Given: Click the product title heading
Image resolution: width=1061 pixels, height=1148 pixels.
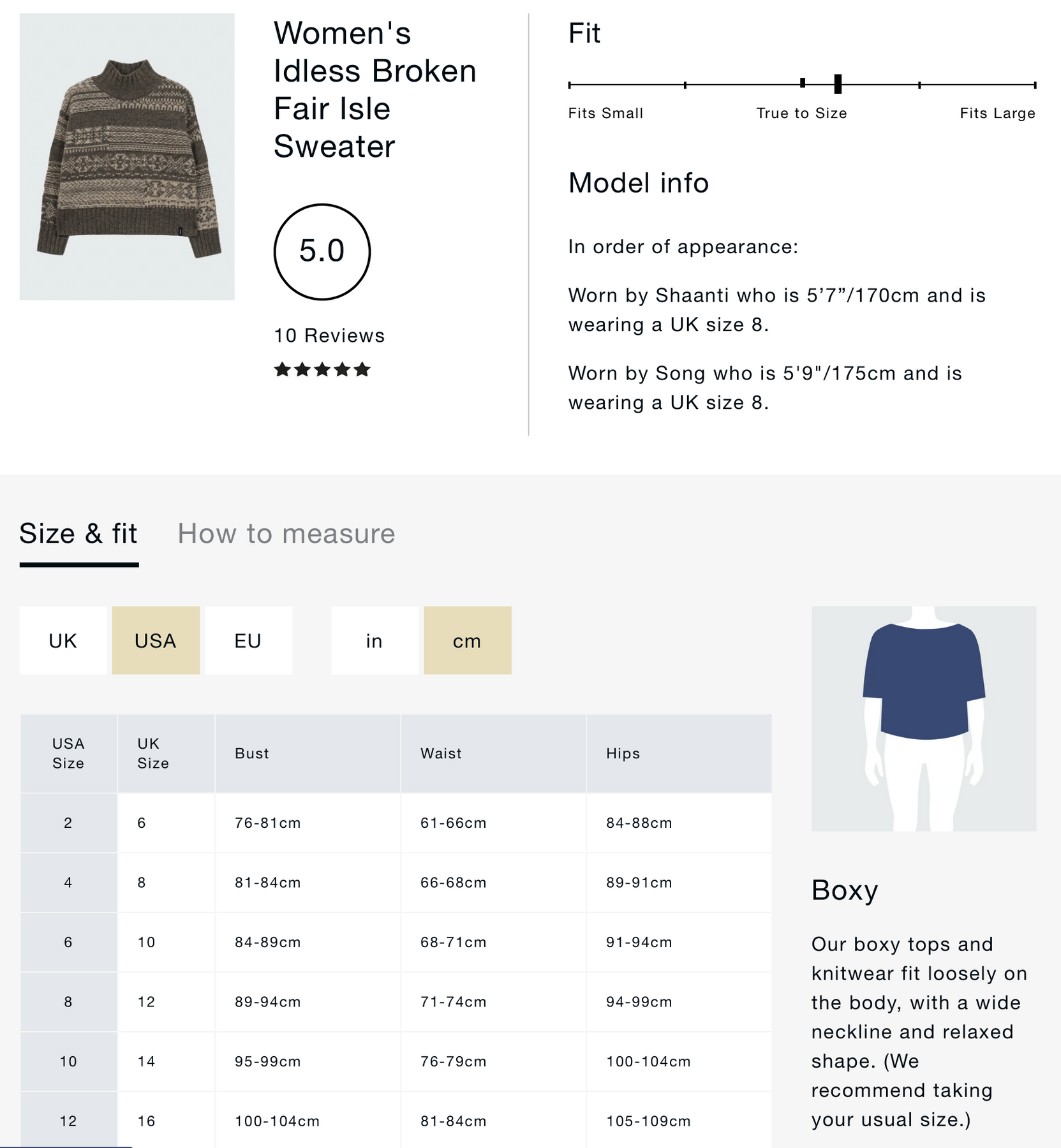Looking at the screenshot, I should click(375, 89).
